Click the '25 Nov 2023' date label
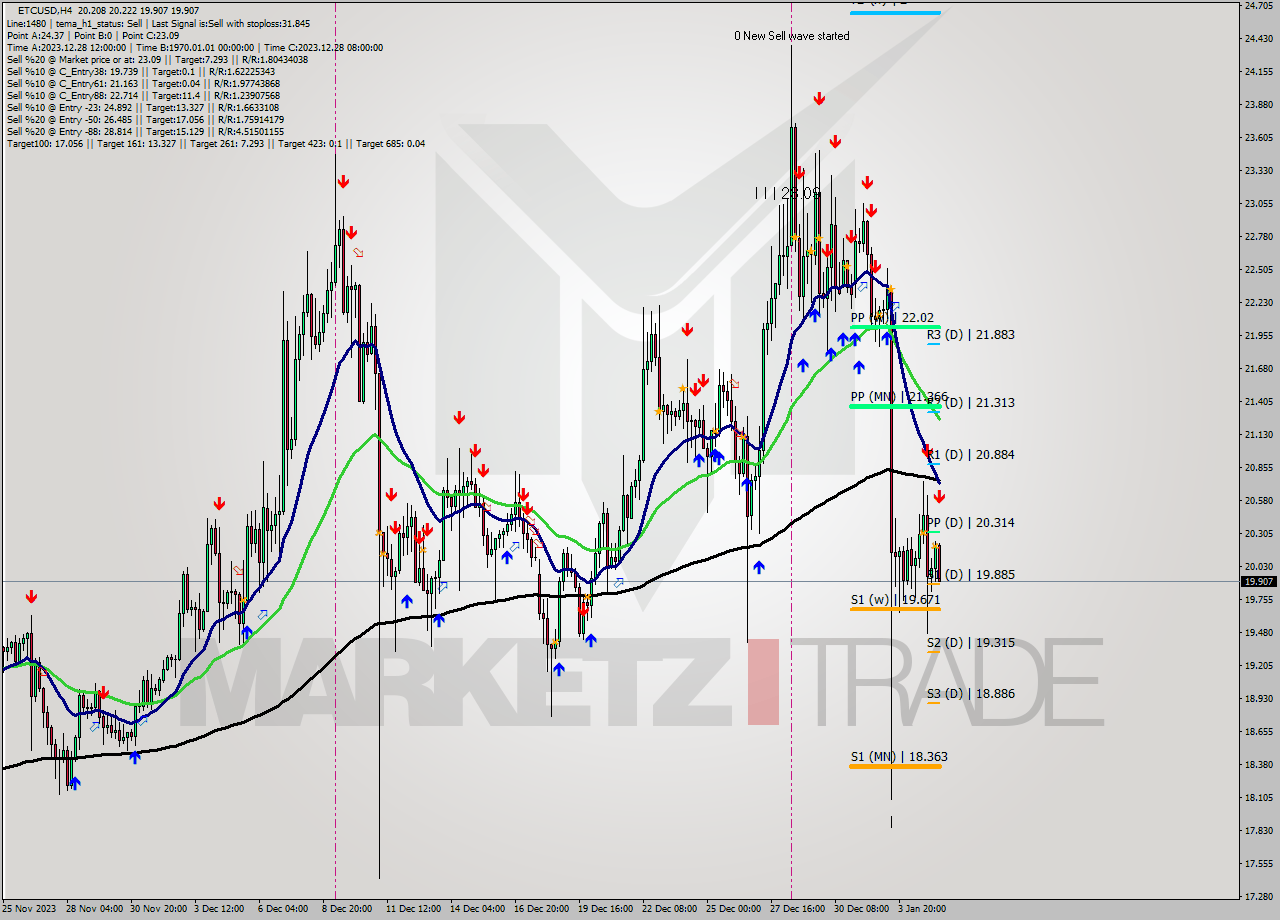The height and width of the screenshot is (920, 1280). (x=31, y=909)
